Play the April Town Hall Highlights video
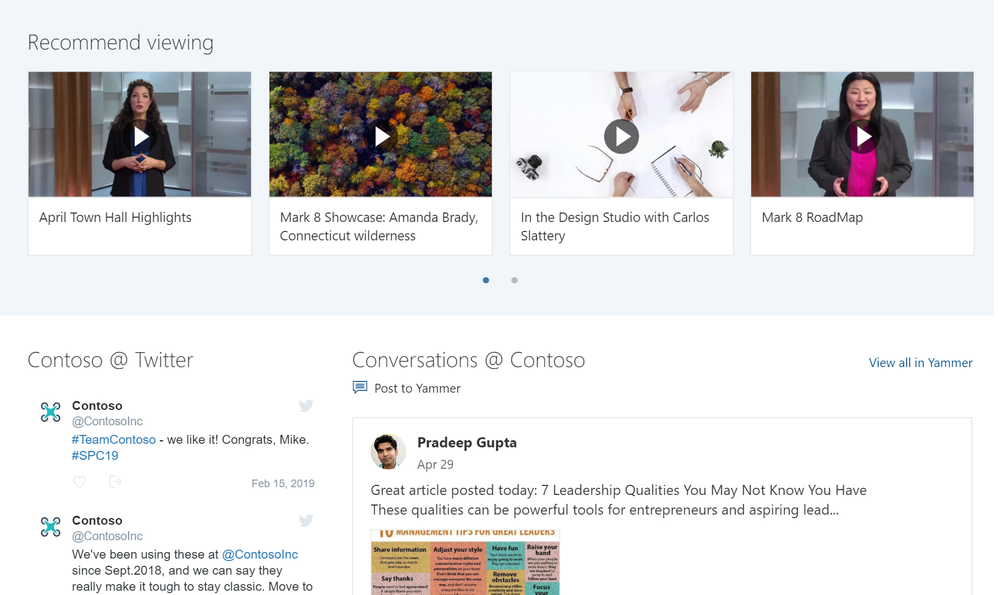 140,136
